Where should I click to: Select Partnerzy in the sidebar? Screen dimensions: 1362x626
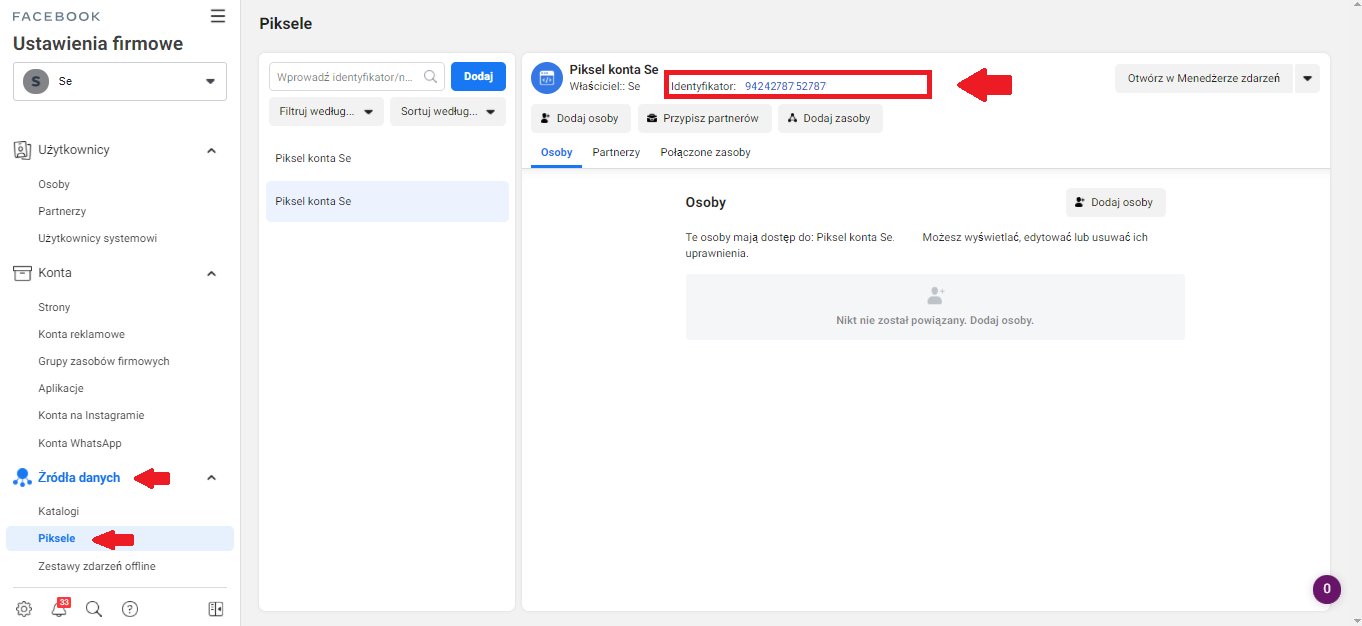[x=62, y=211]
